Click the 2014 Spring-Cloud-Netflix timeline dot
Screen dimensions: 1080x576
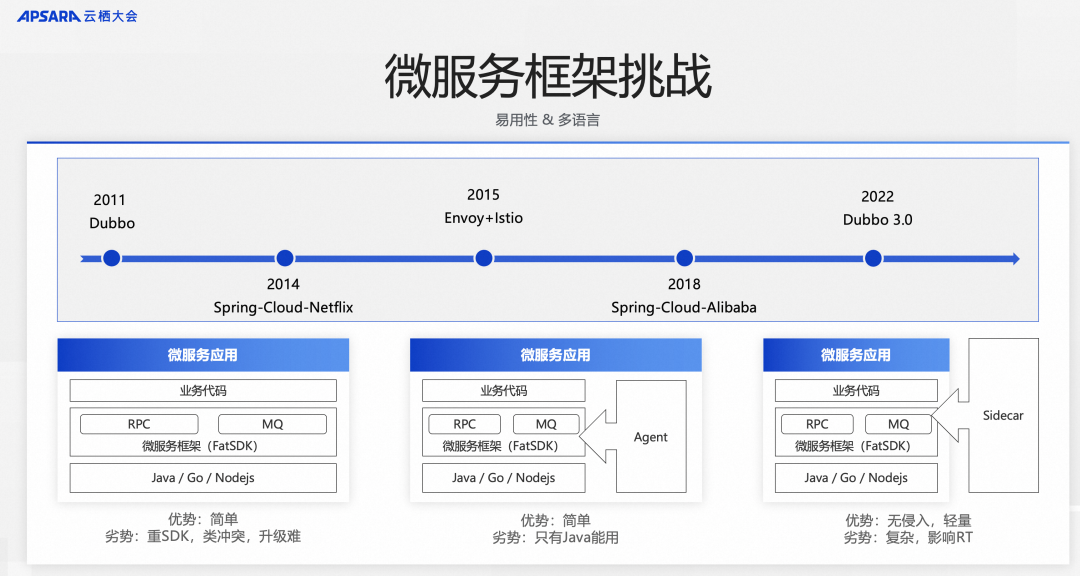pyautogui.click(x=284, y=258)
